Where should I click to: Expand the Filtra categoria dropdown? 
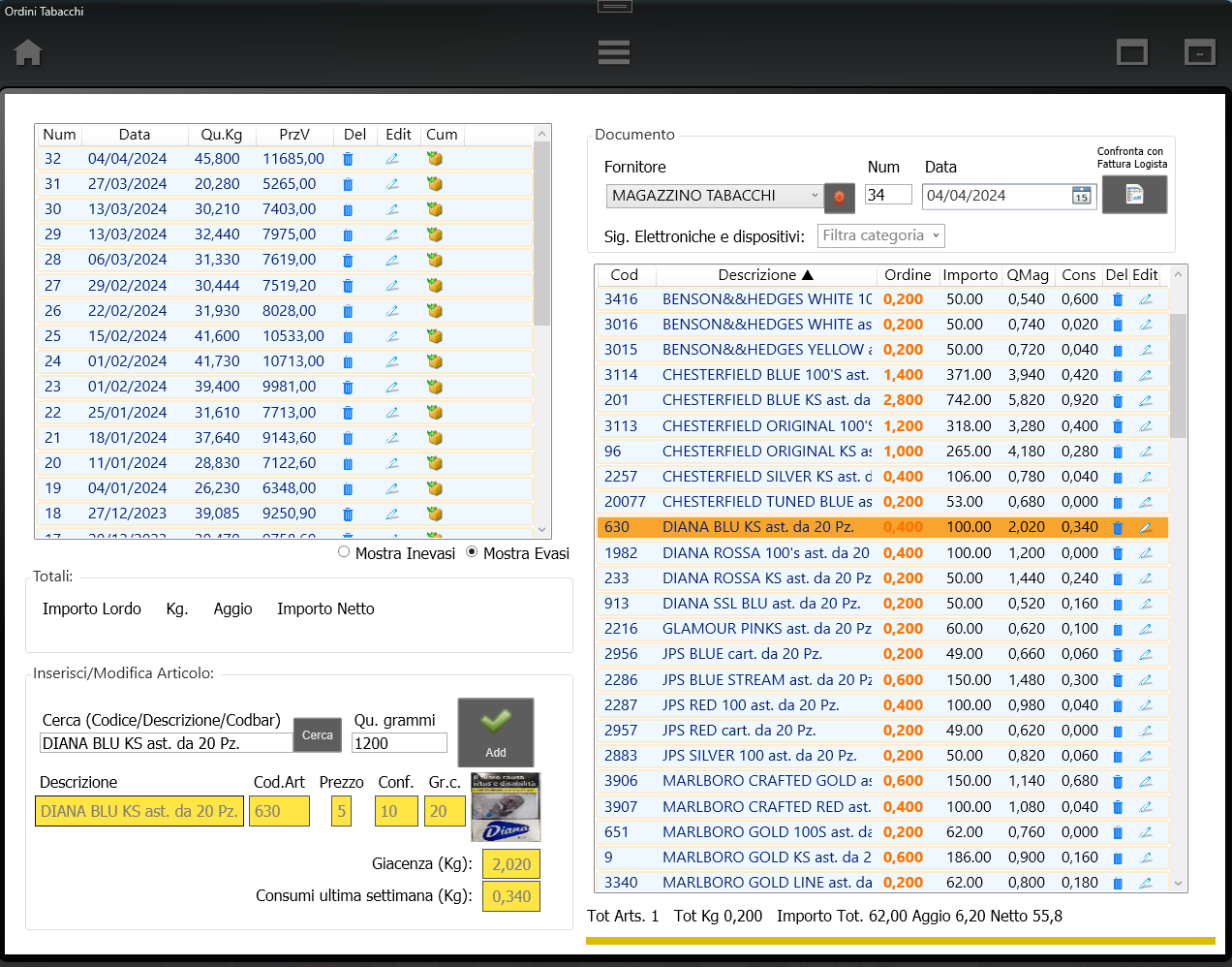(x=880, y=235)
